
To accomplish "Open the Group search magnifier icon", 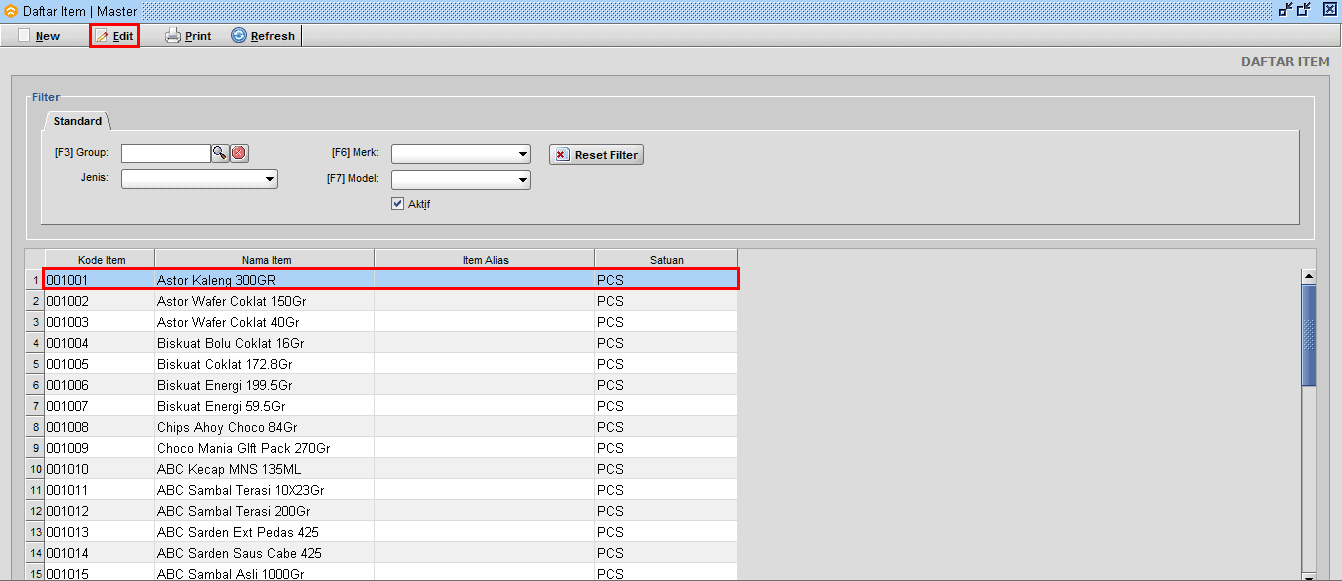I will [219, 153].
